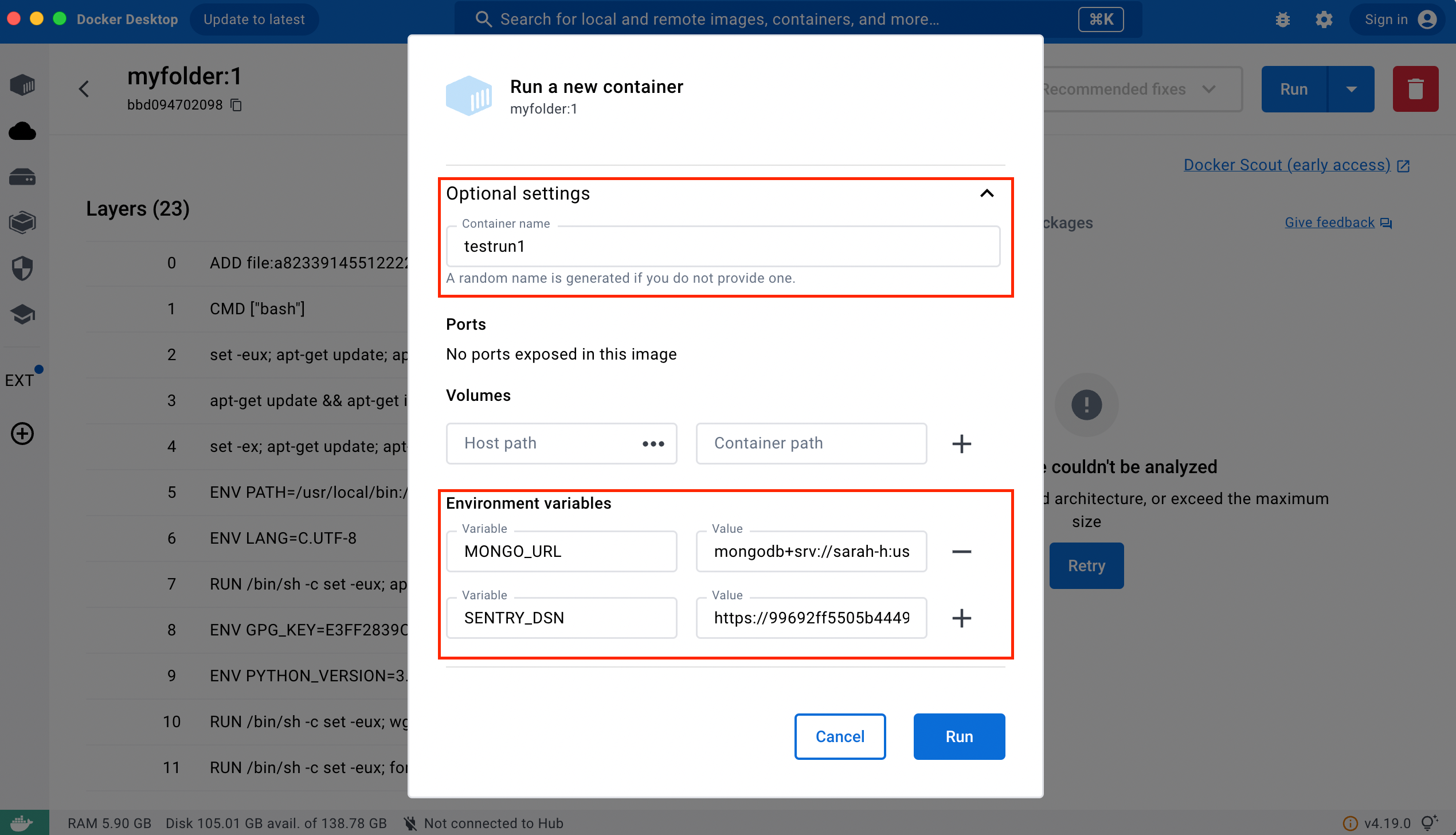Click the Retry button

pos(1086,565)
